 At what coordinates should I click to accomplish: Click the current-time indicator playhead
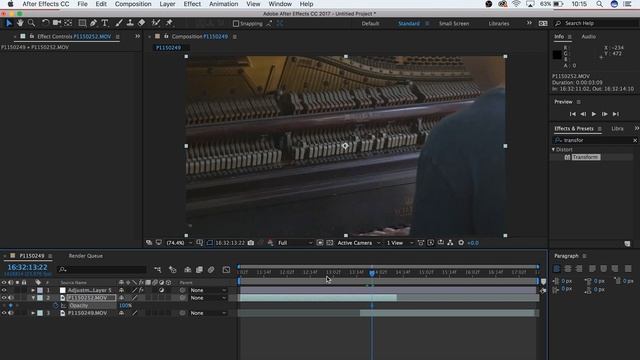pos(372,273)
